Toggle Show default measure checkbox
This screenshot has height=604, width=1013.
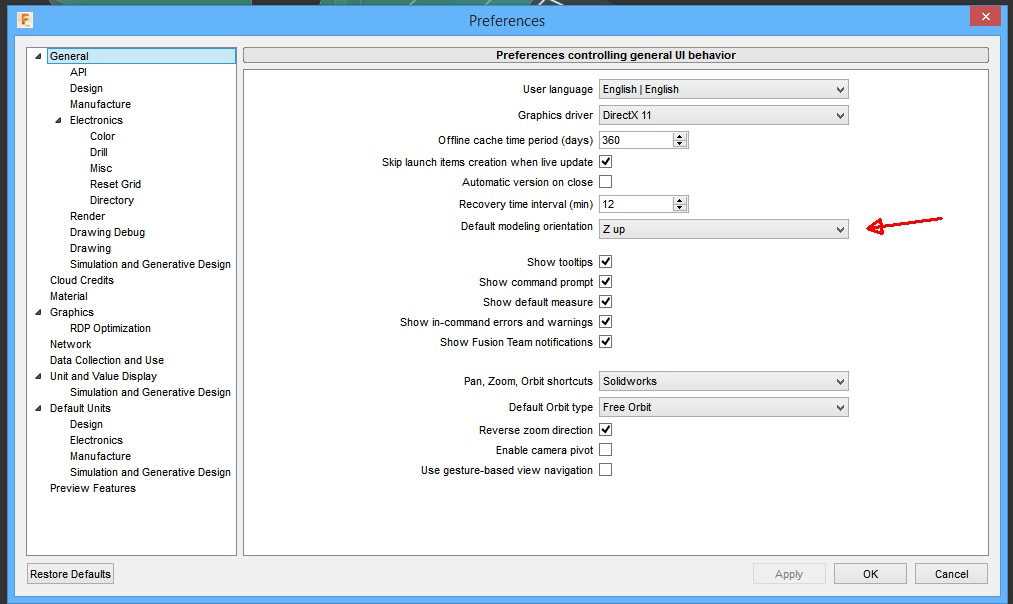point(605,302)
